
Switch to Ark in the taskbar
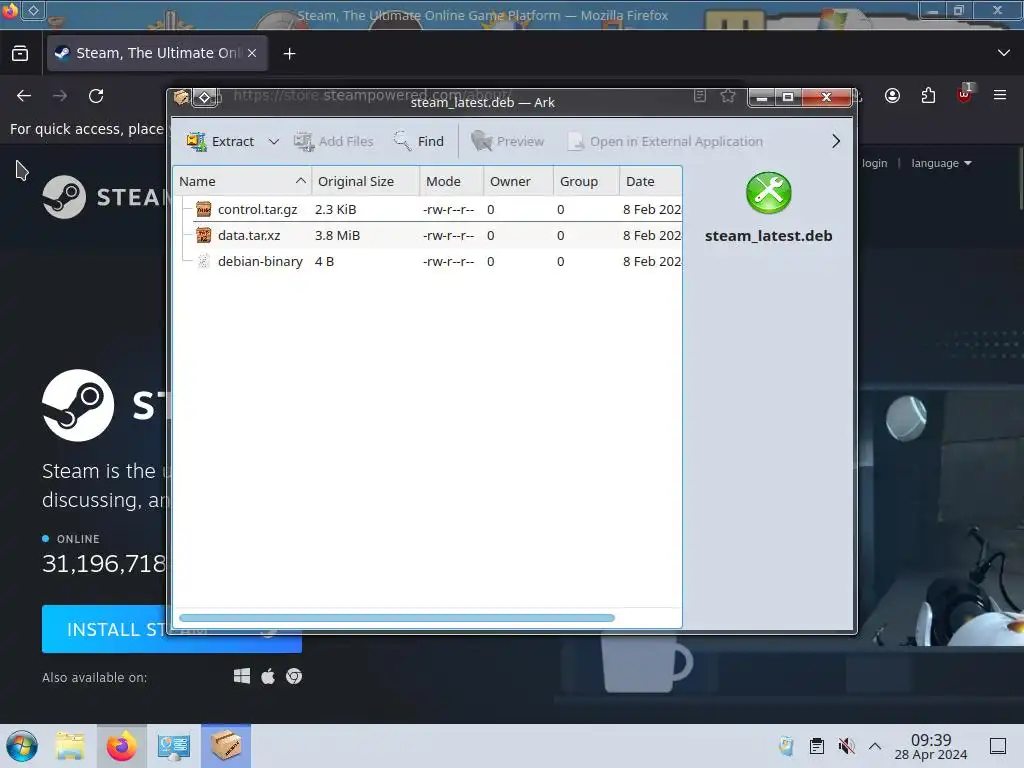point(226,746)
